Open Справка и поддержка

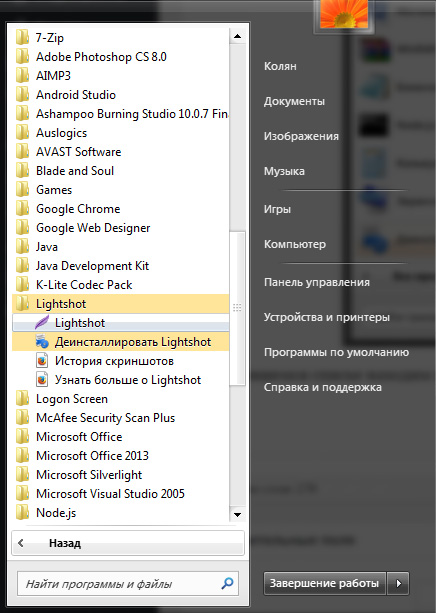(x=323, y=387)
